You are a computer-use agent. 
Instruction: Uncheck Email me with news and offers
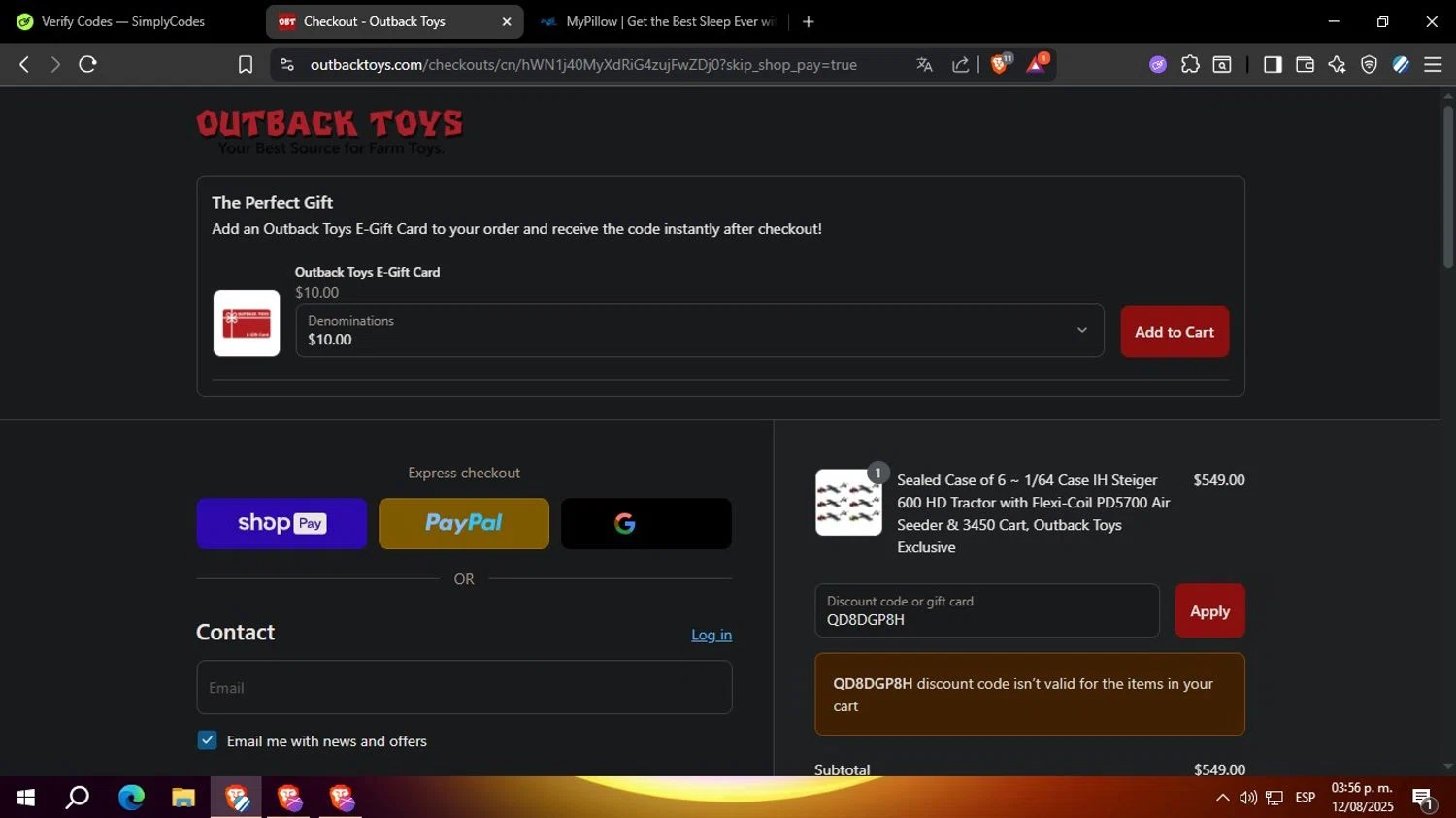[207, 740]
